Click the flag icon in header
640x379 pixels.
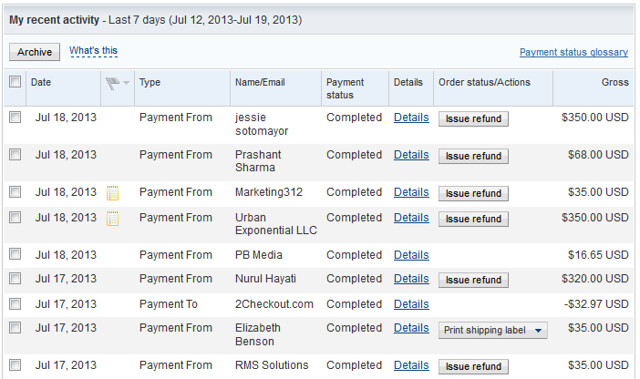112,84
